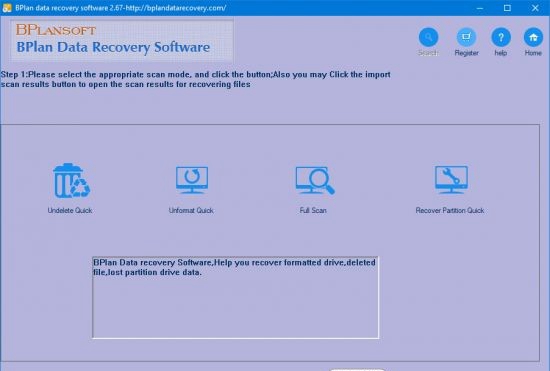Click the app icon in the title bar
Screen dimensions: 550x371
pos(7,8)
